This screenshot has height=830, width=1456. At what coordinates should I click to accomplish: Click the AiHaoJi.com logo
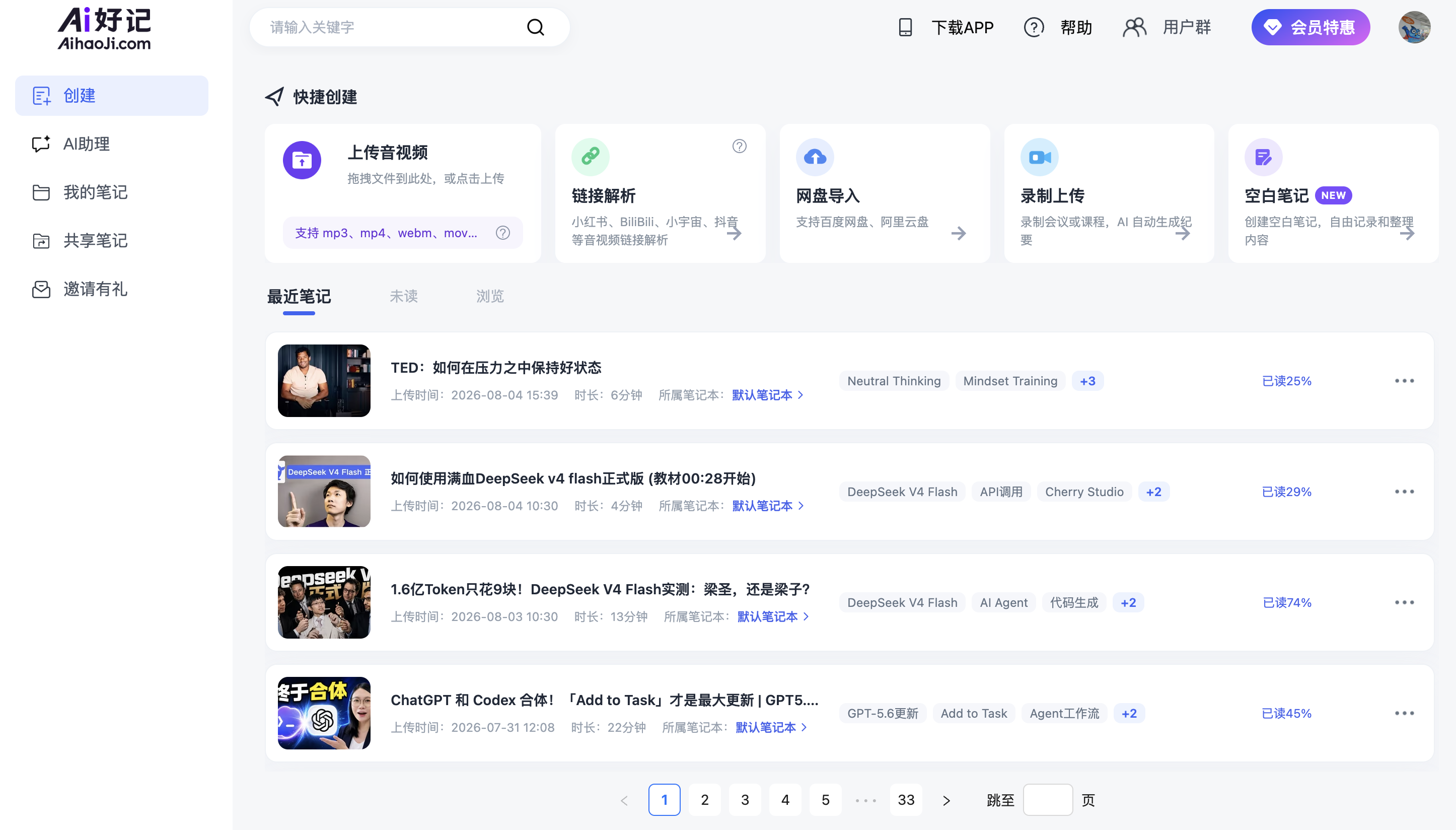104,29
